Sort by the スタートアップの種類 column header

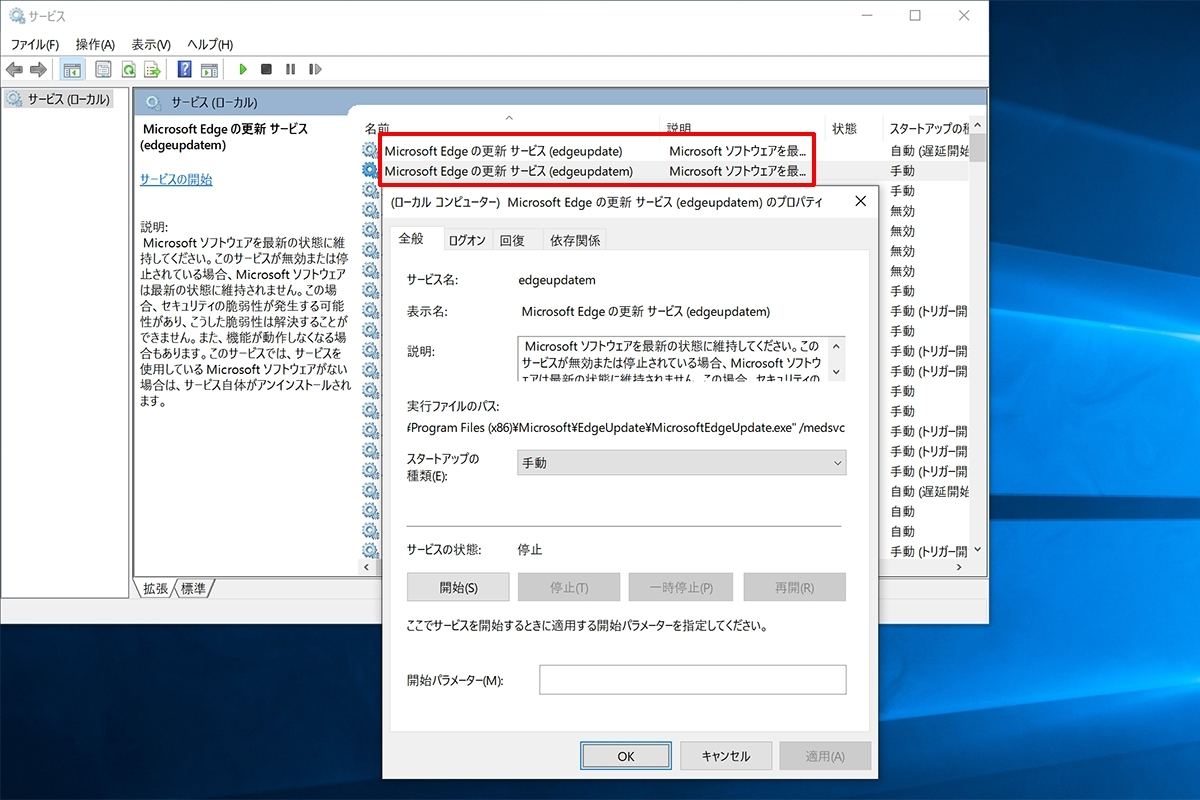[x=929, y=129]
